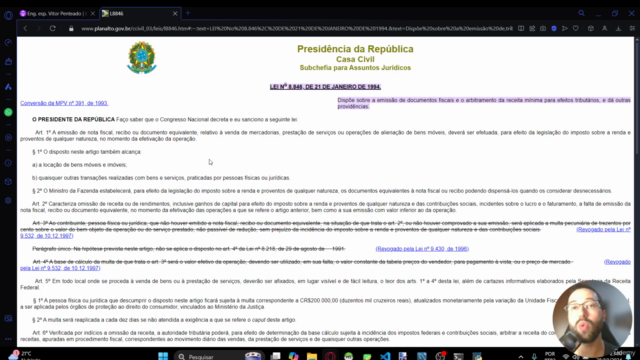Open the sidebar extensions cube icon
This screenshot has height=360, width=640.
(x=8, y=182)
